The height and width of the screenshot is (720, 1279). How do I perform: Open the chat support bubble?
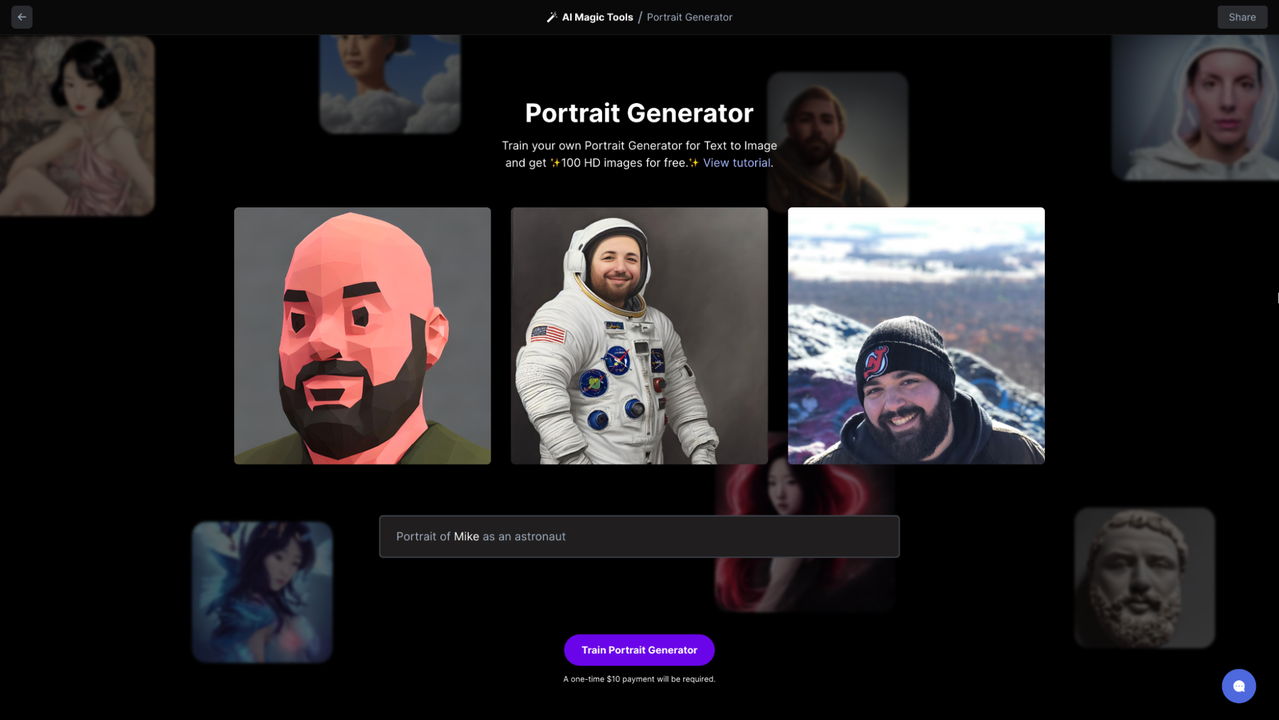pos(1238,686)
